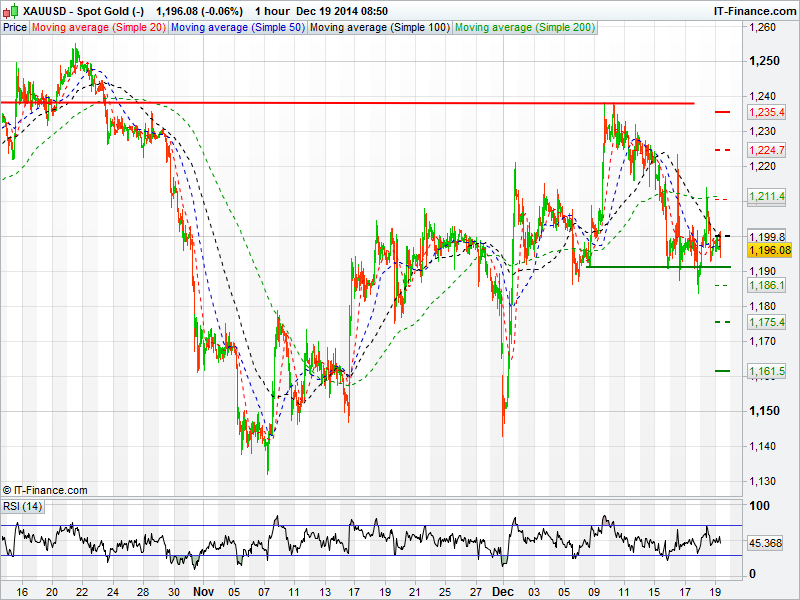
Task: Click the 1,150 price axis label
Action: [x=764, y=411]
